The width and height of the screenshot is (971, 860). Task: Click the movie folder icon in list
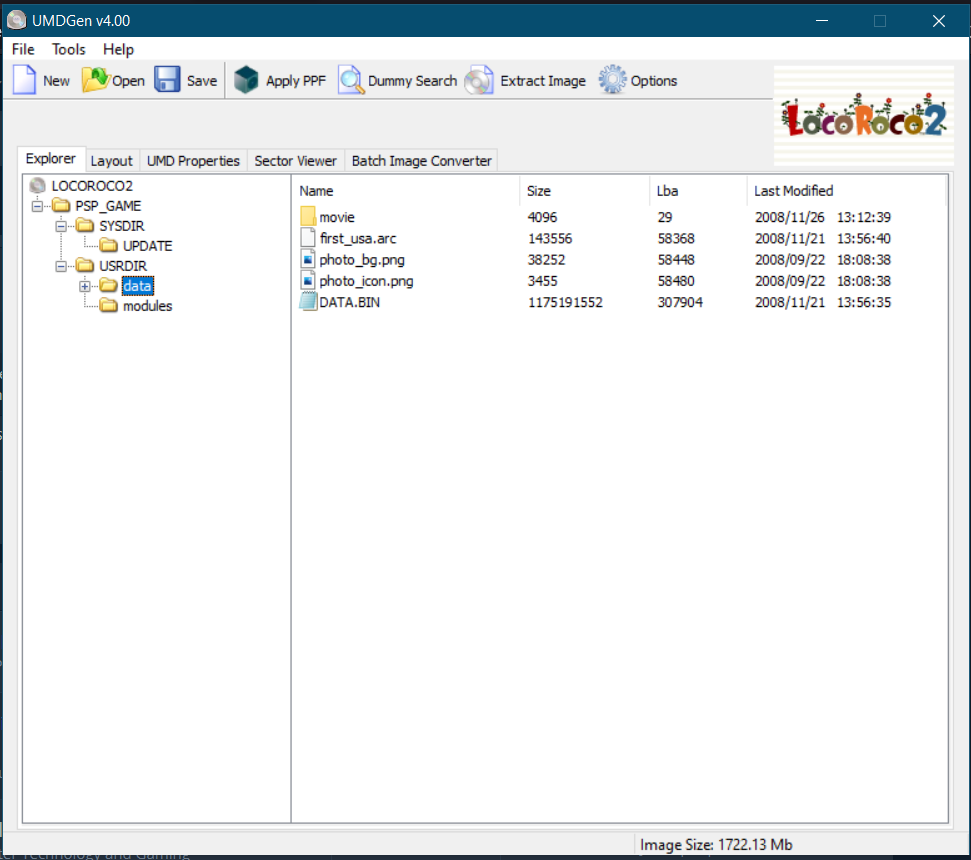tap(308, 217)
